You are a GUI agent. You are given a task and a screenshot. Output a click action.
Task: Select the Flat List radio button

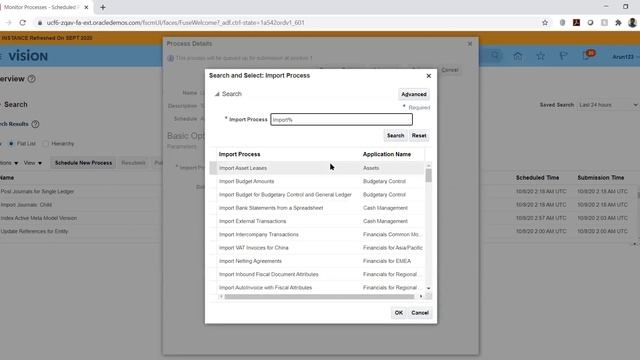tap(11, 144)
